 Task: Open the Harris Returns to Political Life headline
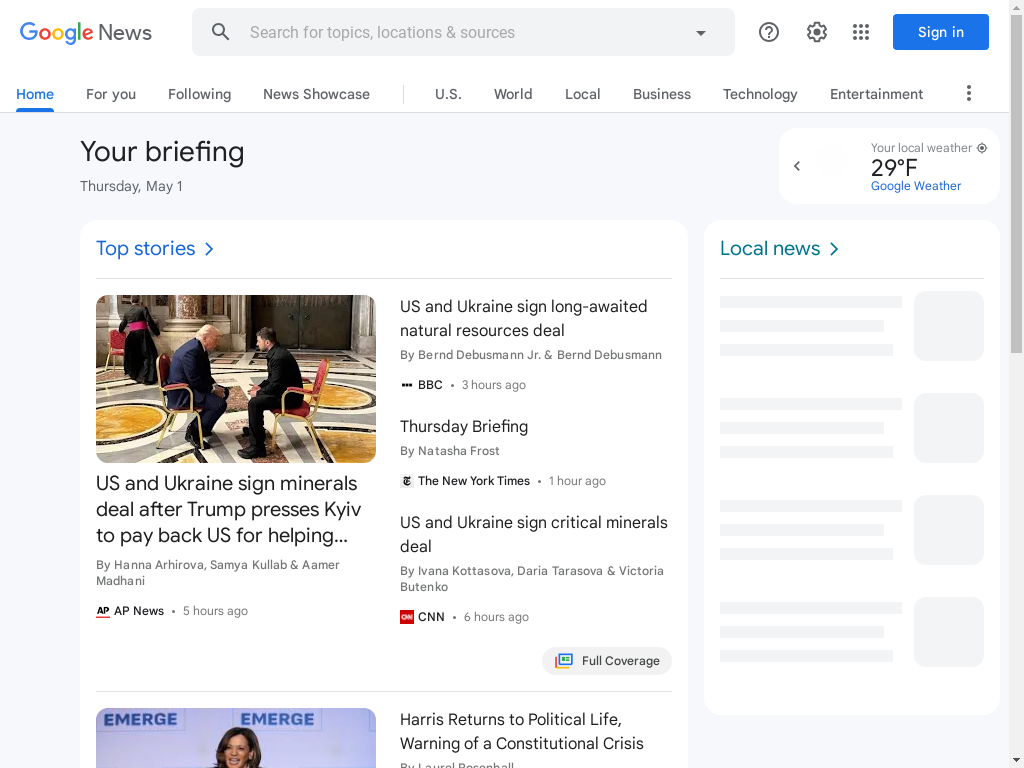522,731
